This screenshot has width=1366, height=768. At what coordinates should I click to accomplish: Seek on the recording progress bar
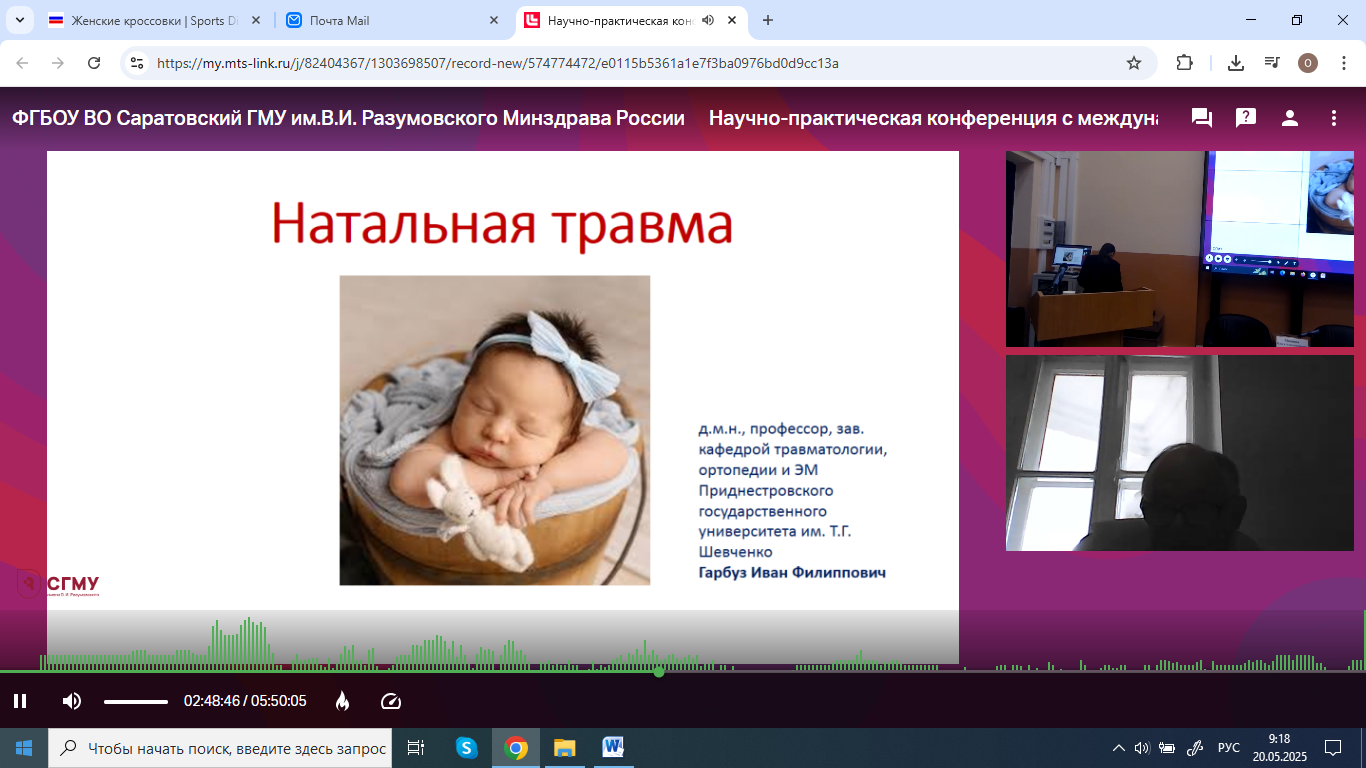(x=683, y=671)
